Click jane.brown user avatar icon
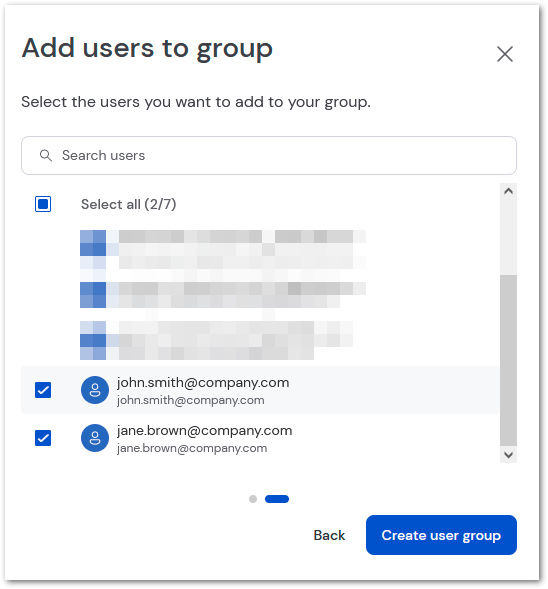Viewport: 548px width, 589px height. click(x=95, y=438)
